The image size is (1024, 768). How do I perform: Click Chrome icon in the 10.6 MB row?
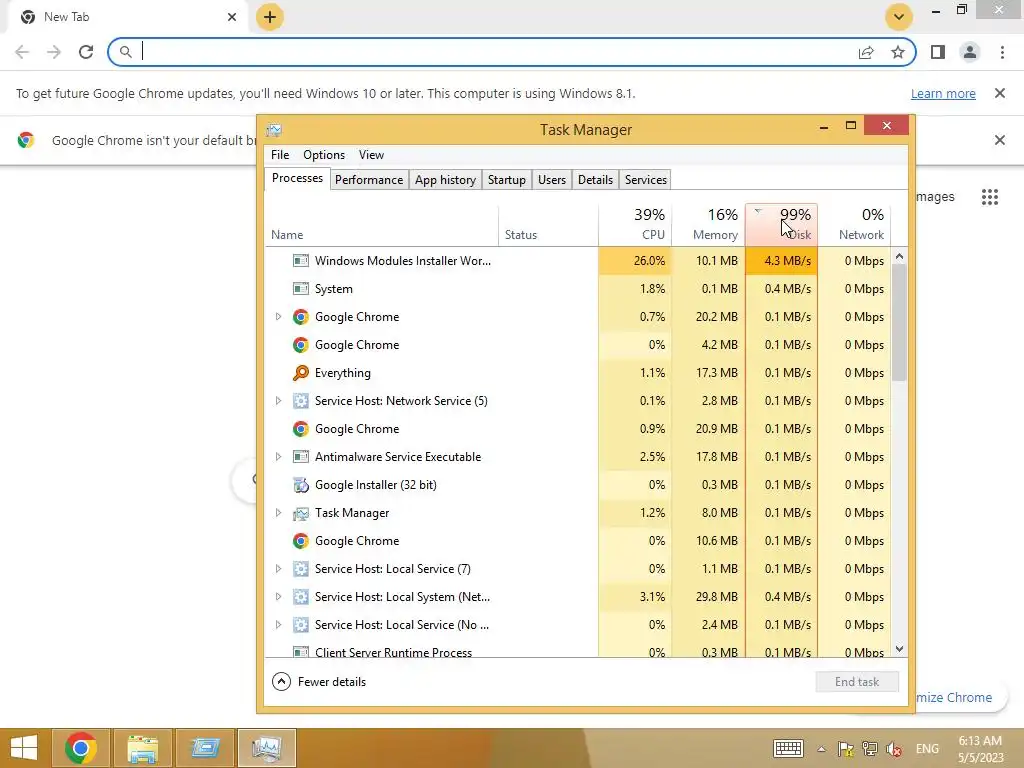300,541
